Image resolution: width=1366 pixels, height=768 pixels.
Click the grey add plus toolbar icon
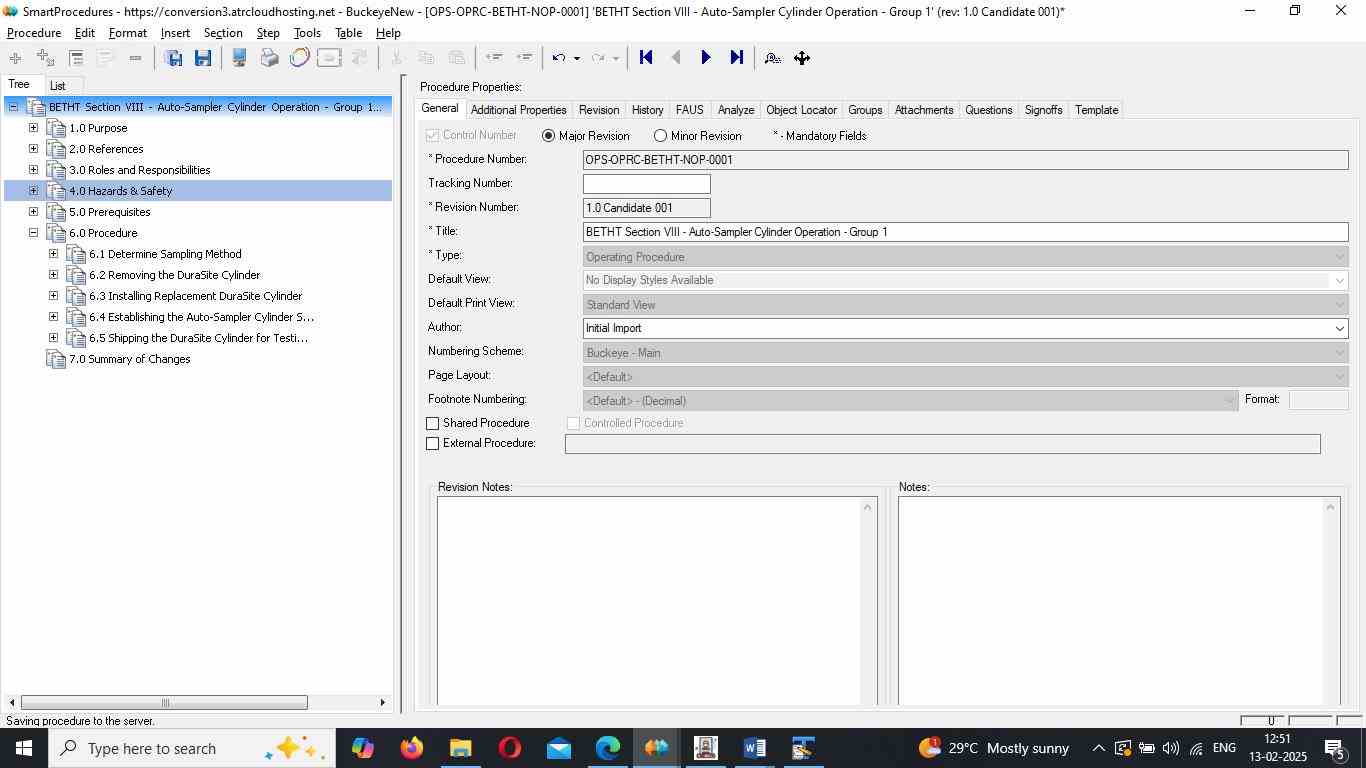(15, 58)
